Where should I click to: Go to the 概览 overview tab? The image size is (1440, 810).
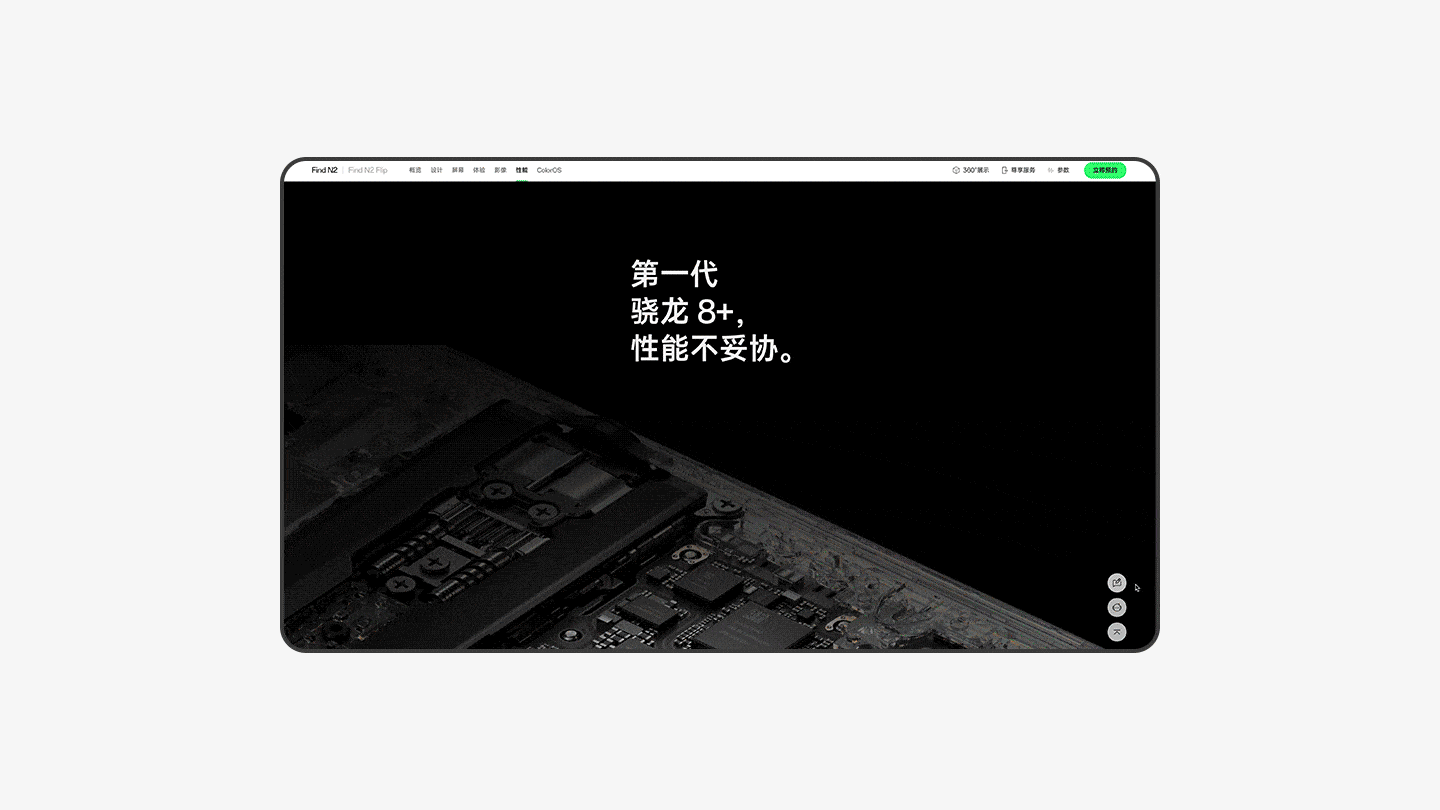(415, 170)
